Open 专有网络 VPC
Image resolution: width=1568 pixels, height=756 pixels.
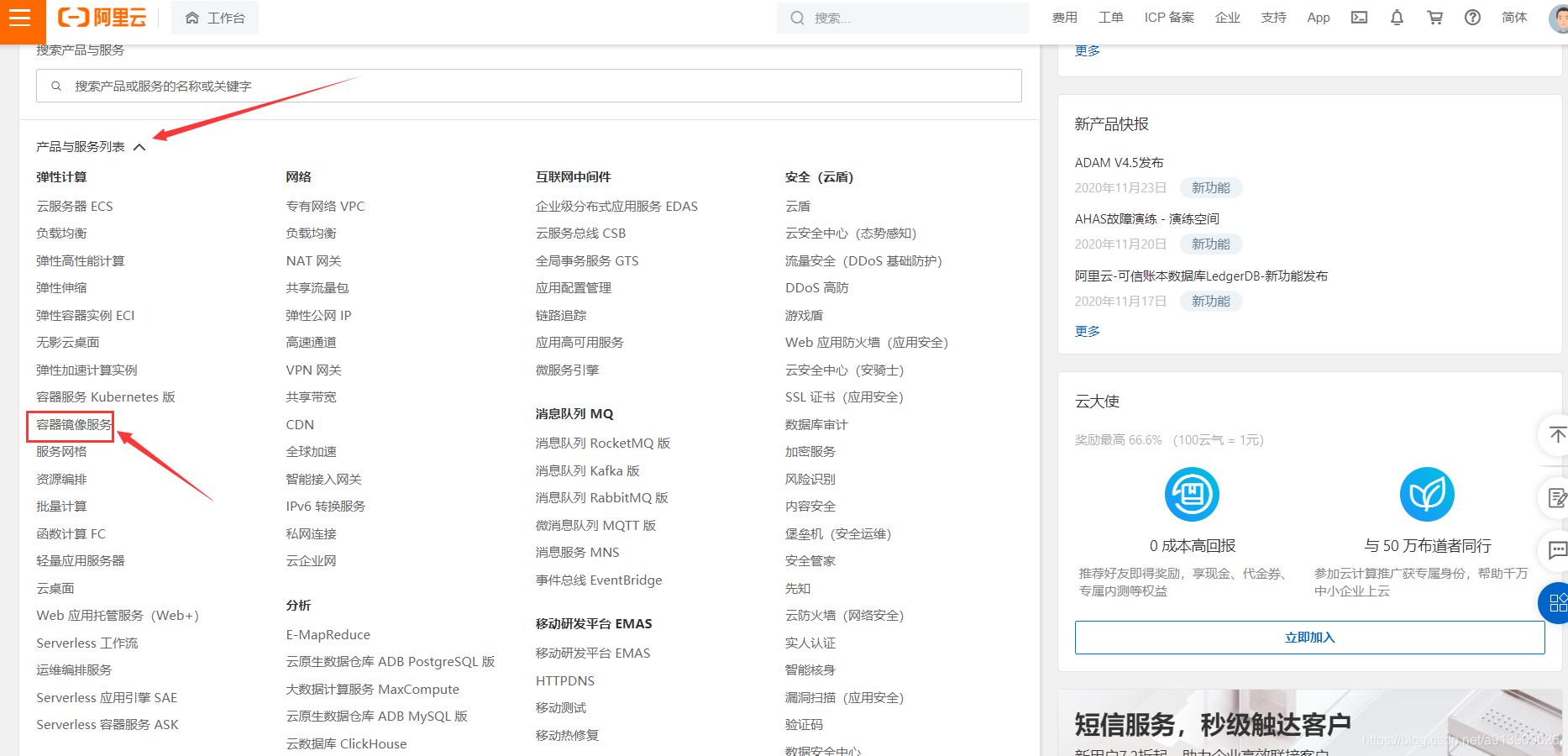coord(325,206)
